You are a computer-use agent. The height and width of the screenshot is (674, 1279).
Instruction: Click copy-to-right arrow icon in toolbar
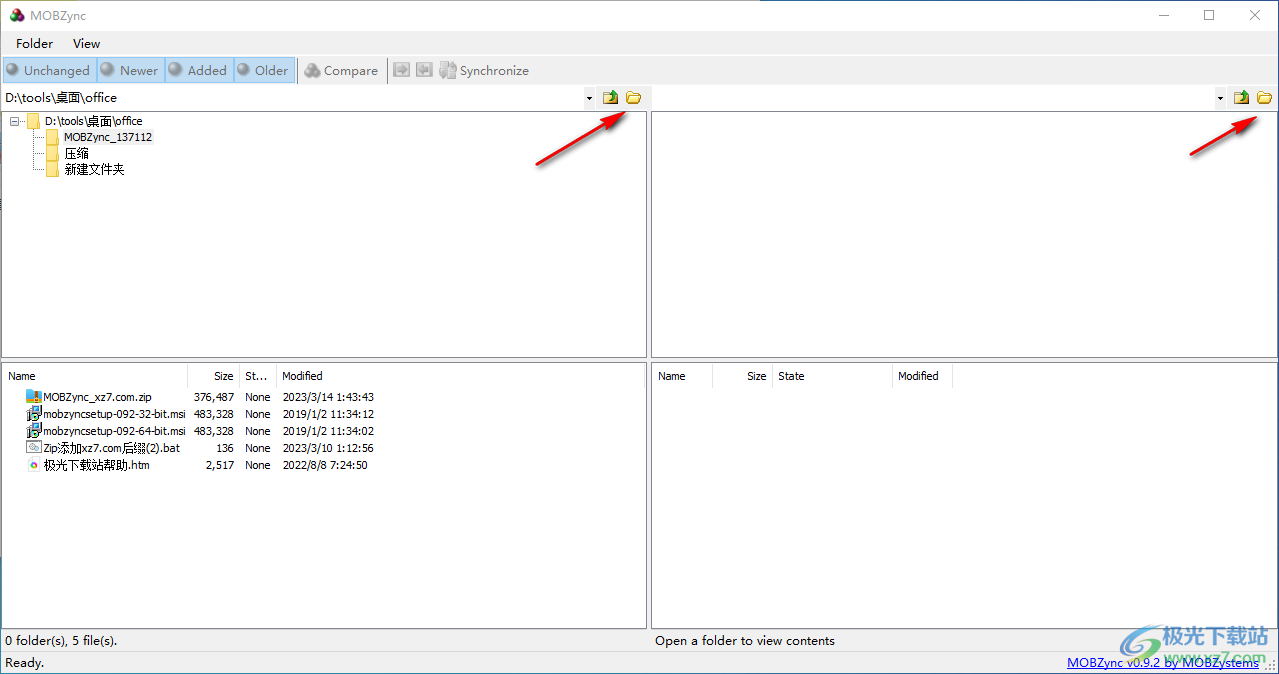[x=402, y=70]
